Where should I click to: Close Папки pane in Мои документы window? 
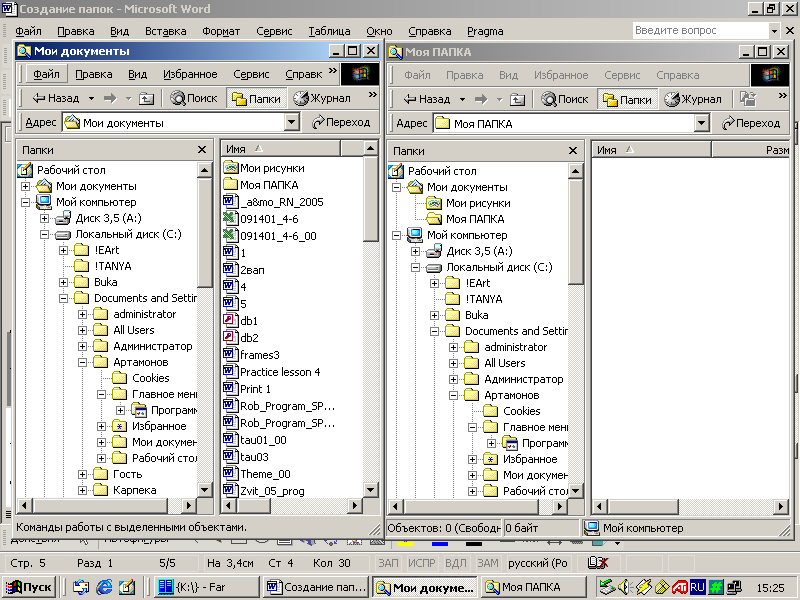coord(202,149)
